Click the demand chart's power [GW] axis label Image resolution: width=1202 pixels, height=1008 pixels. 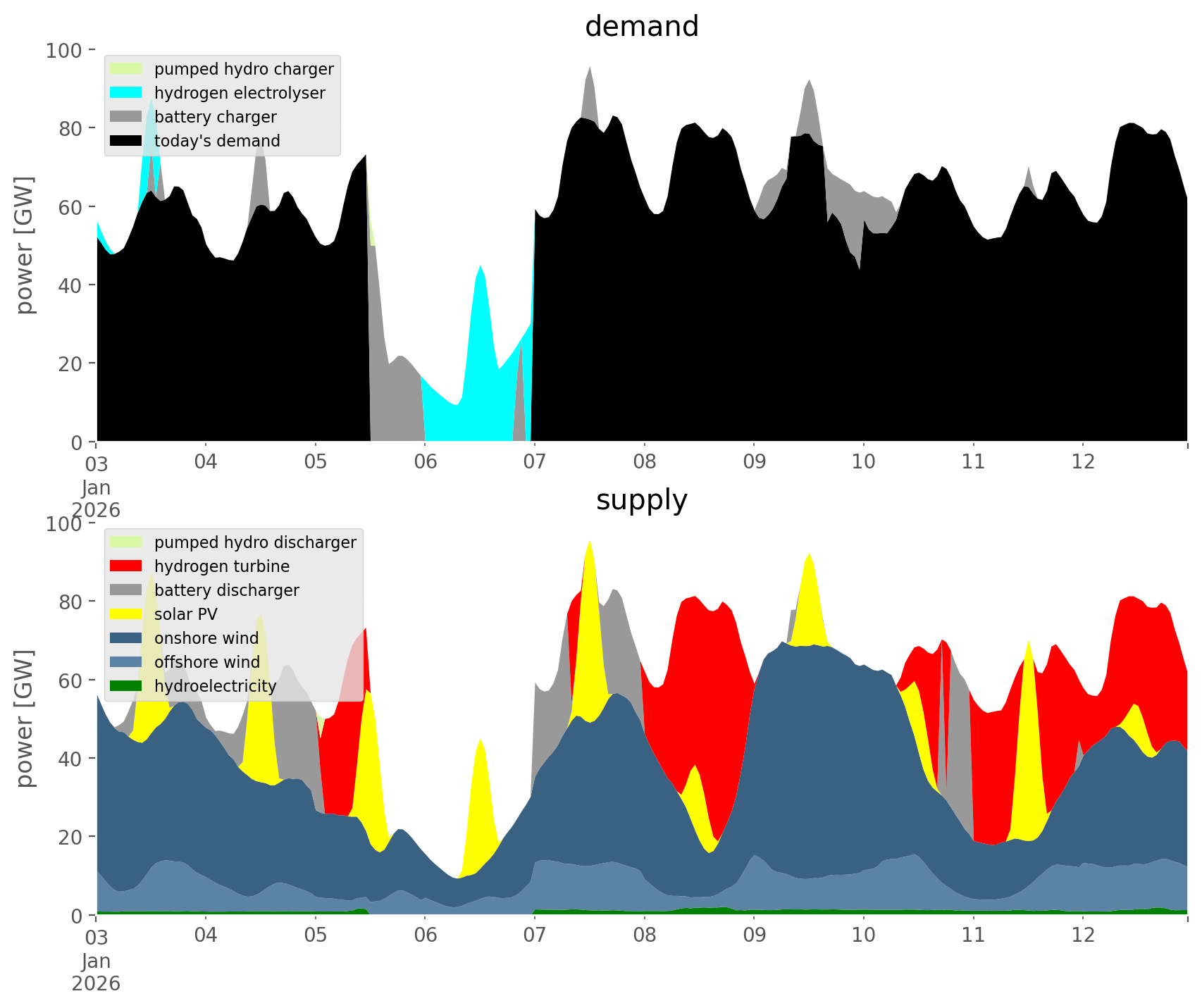click(25, 245)
